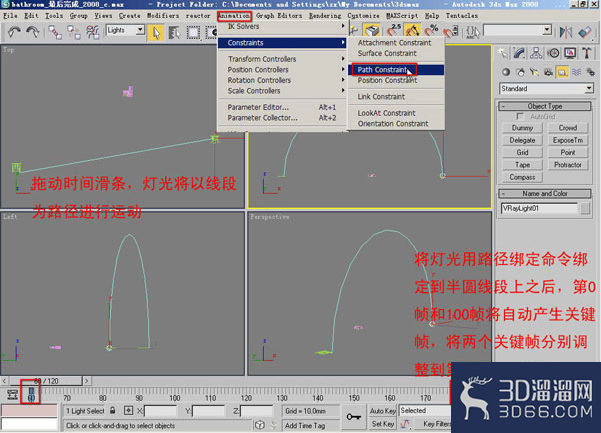Expand the Transform Controllers submenu
This screenshot has height=433, width=601.
coord(282,59)
